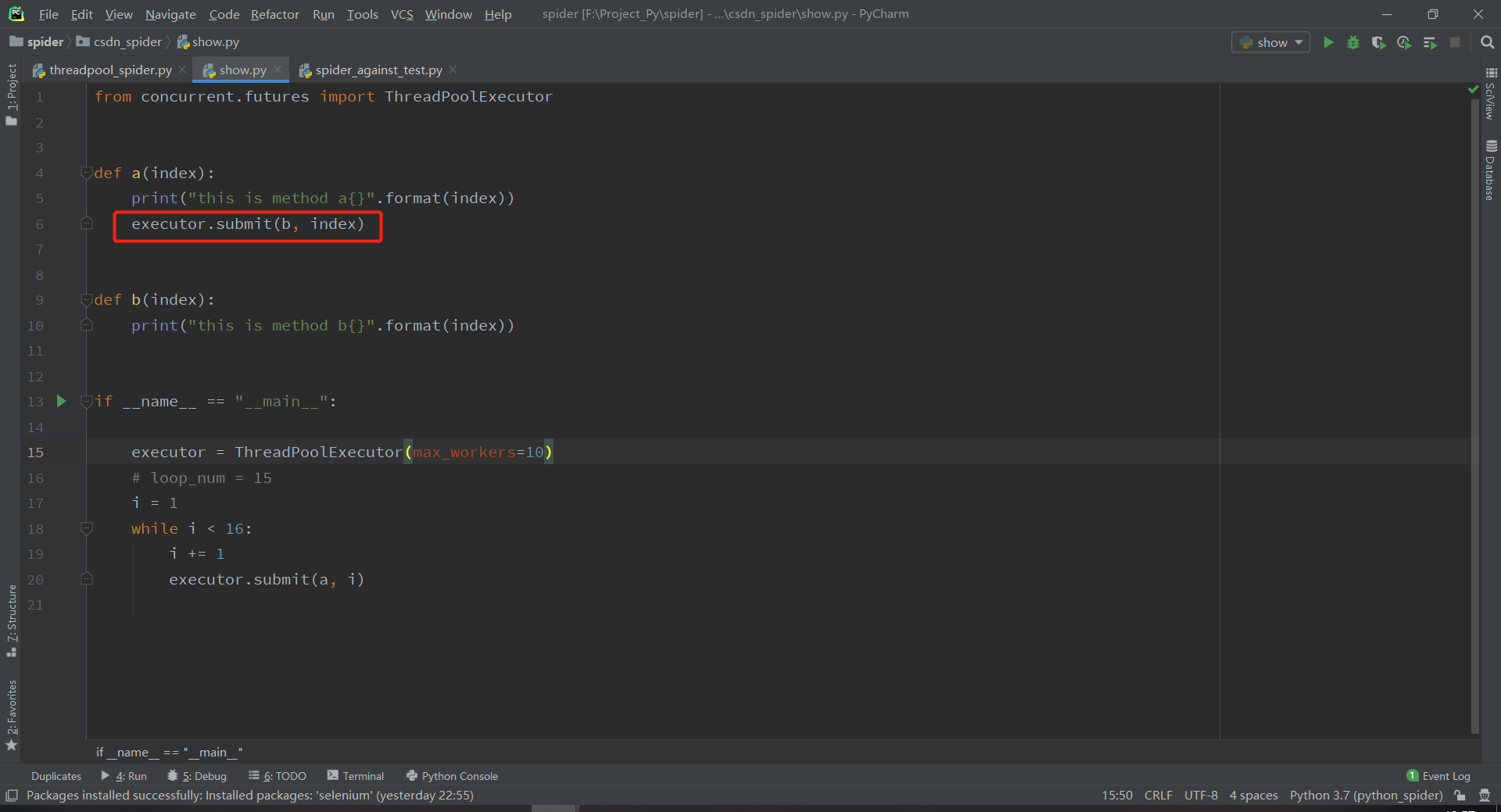Viewport: 1501px width, 812px height.
Task: Place cursor on executor.submit(b, index) line
Action: pyautogui.click(x=248, y=224)
